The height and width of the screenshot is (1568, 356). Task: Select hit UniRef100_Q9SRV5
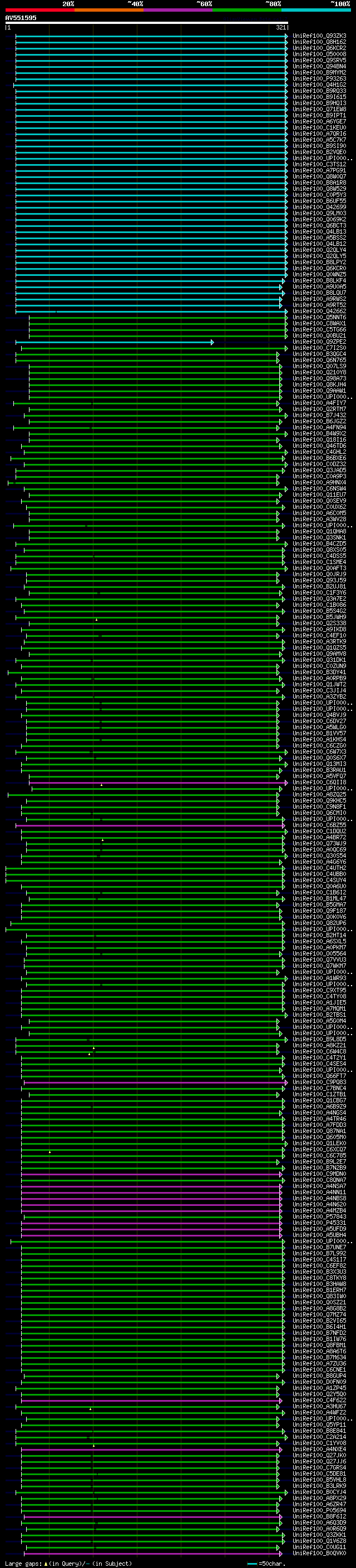[x=319, y=60]
